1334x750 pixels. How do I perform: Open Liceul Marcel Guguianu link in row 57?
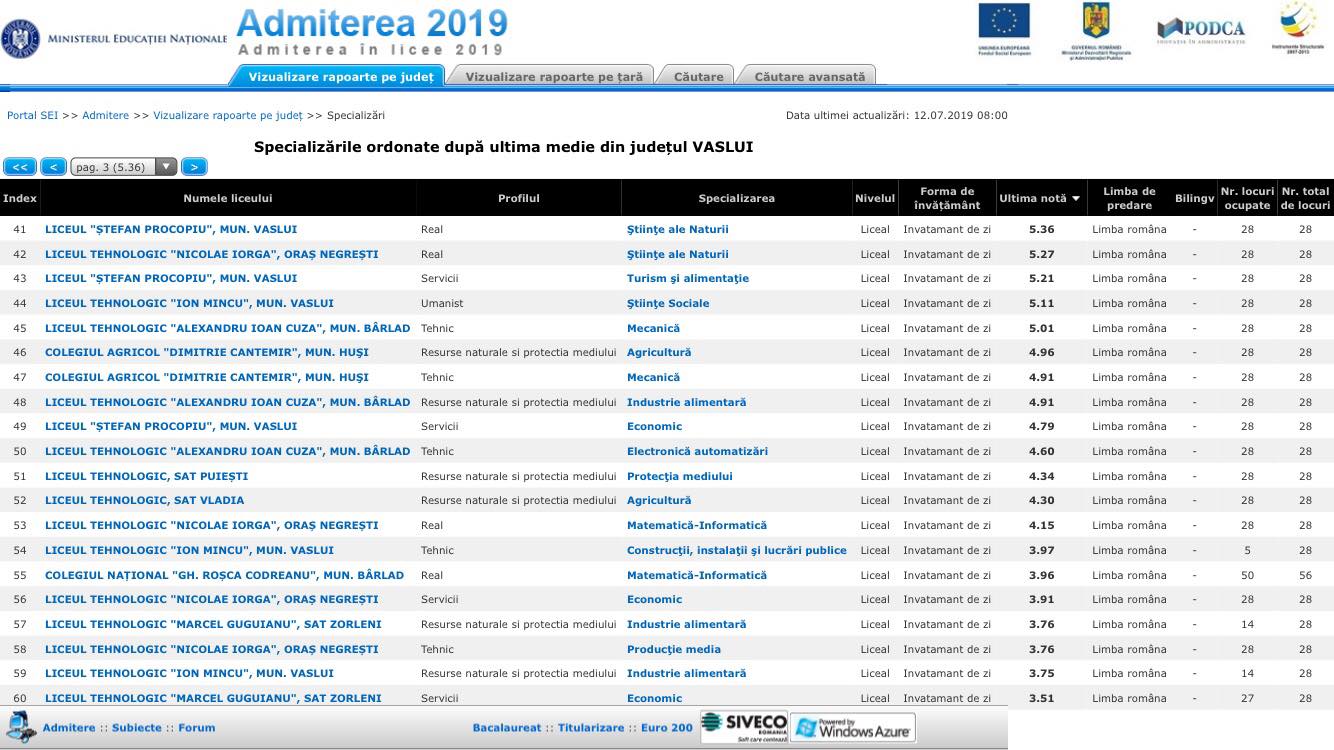tap(213, 624)
